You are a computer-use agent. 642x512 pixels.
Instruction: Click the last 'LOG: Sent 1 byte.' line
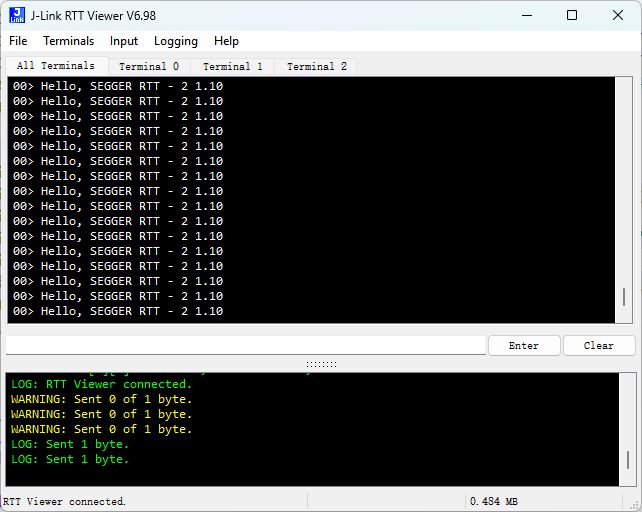[70, 459]
